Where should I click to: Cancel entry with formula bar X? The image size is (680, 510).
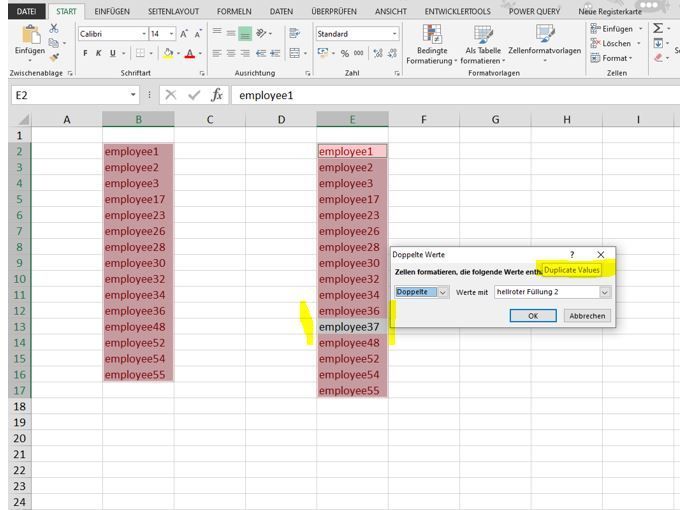[x=171, y=95]
